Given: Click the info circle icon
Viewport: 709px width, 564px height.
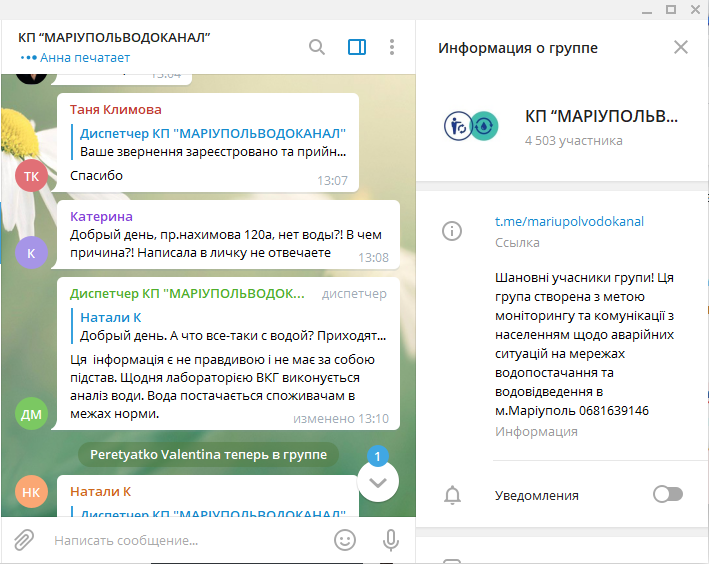Looking at the screenshot, I should point(453,231).
